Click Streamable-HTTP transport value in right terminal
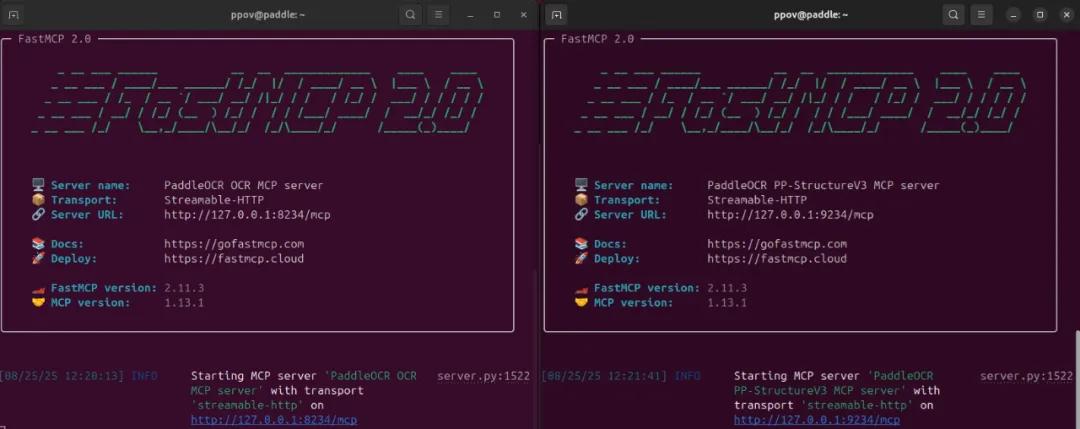 757,200
